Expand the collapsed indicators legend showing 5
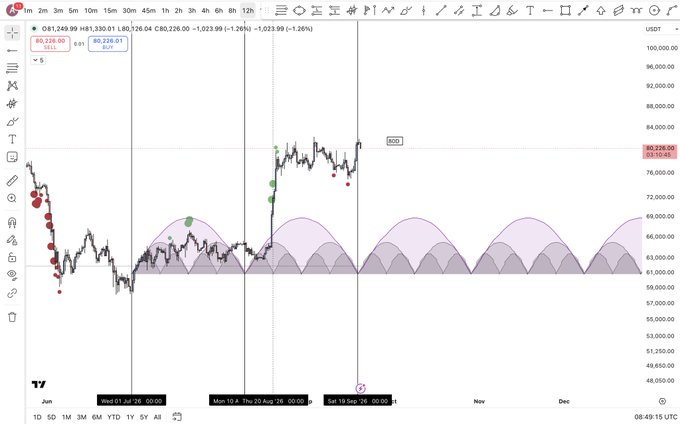680x424 pixels. click(x=38, y=60)
